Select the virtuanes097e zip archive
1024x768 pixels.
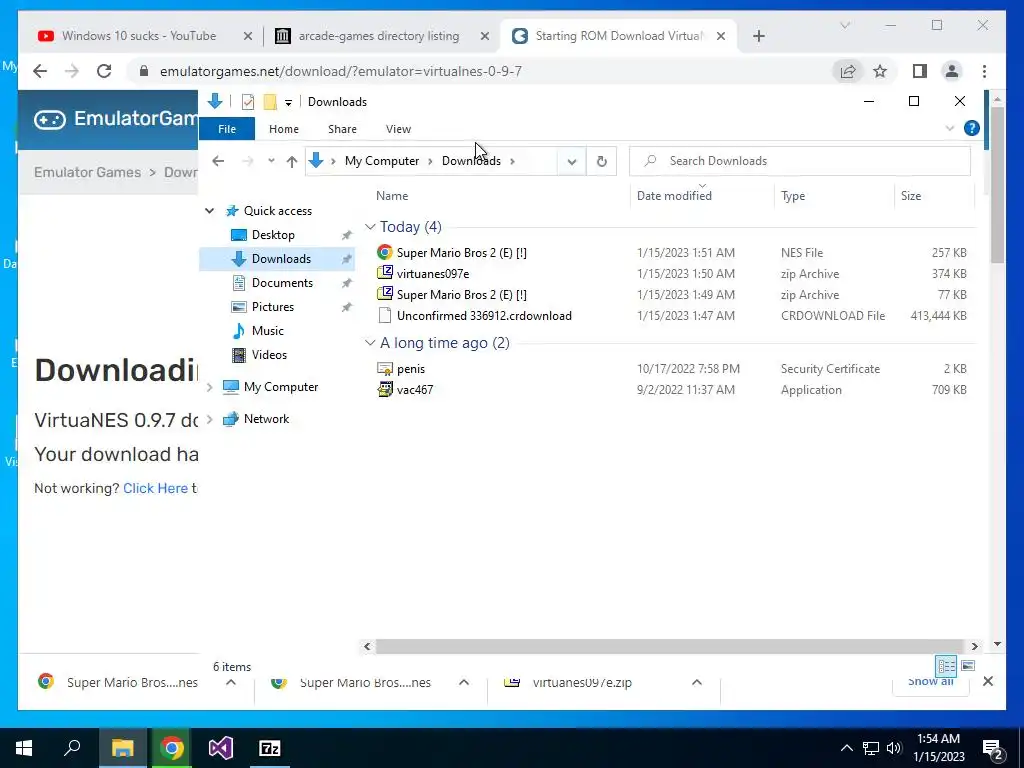(432, 274)
